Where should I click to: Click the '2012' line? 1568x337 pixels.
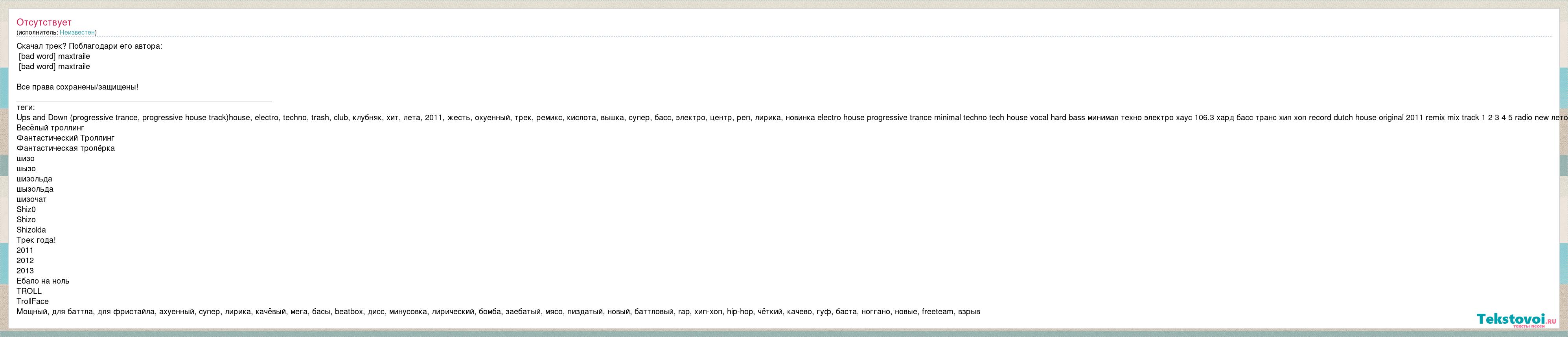25,261
